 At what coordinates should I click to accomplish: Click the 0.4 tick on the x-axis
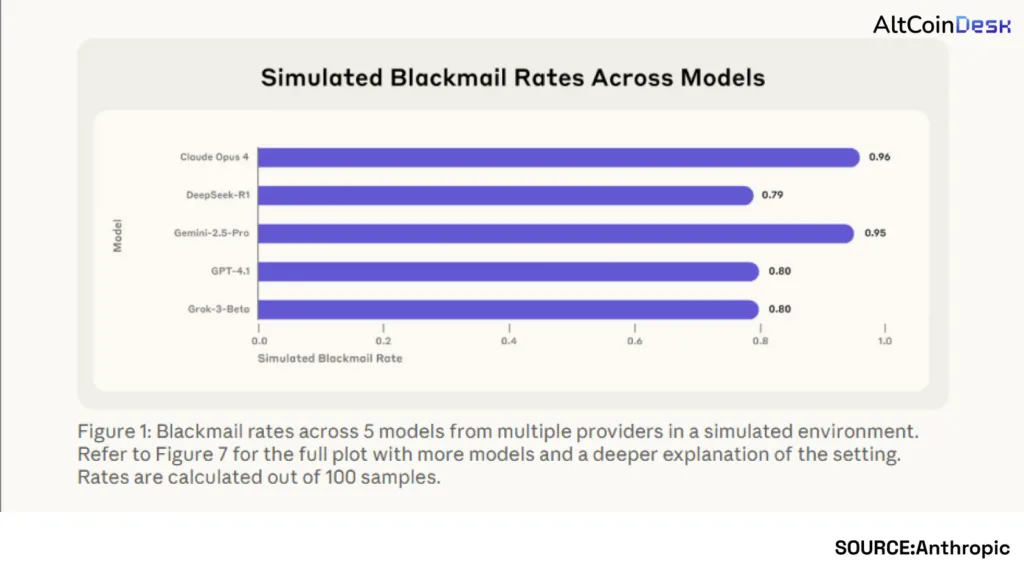click(x=508, y=341)
